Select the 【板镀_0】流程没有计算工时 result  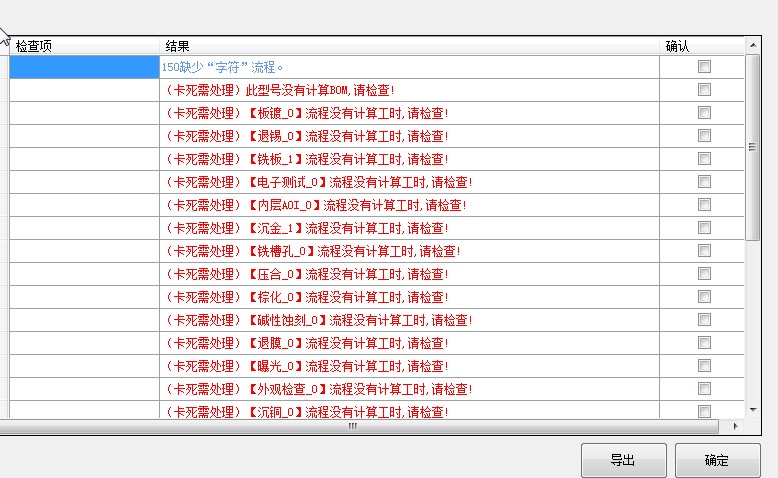347,113
